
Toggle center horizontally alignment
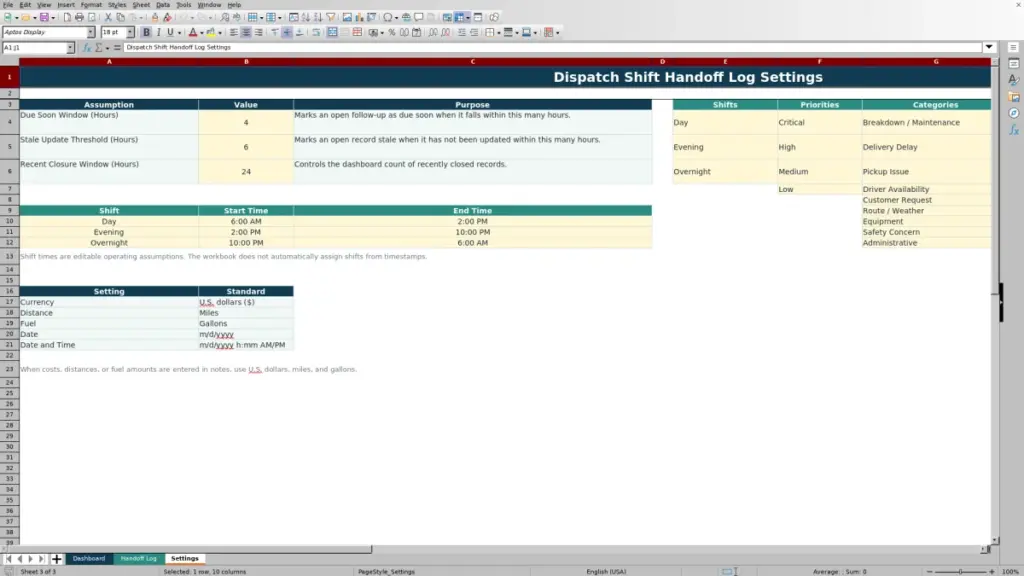pos(246,33)
